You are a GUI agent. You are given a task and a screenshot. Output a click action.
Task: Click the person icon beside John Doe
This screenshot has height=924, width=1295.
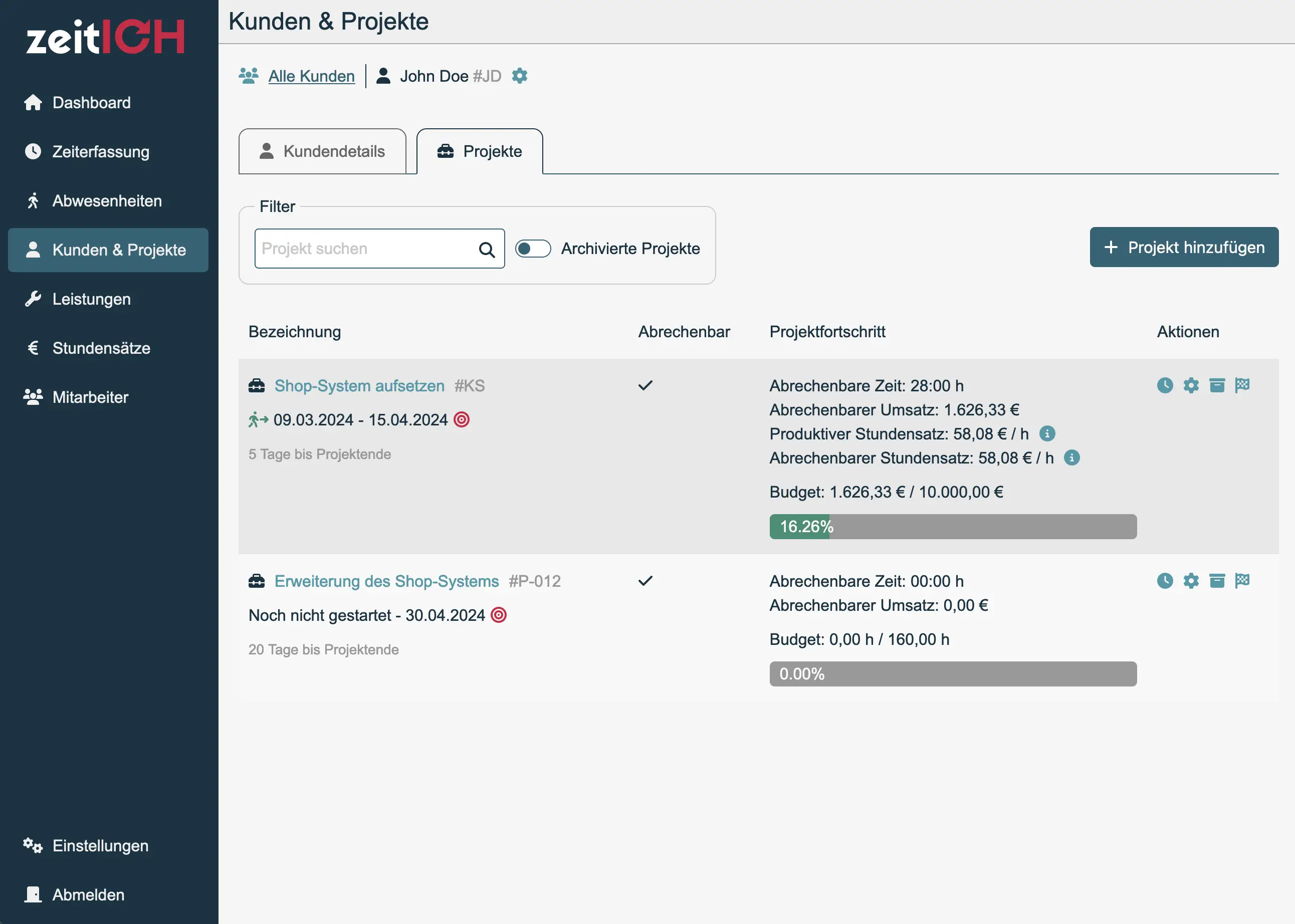tap(383, 76)
